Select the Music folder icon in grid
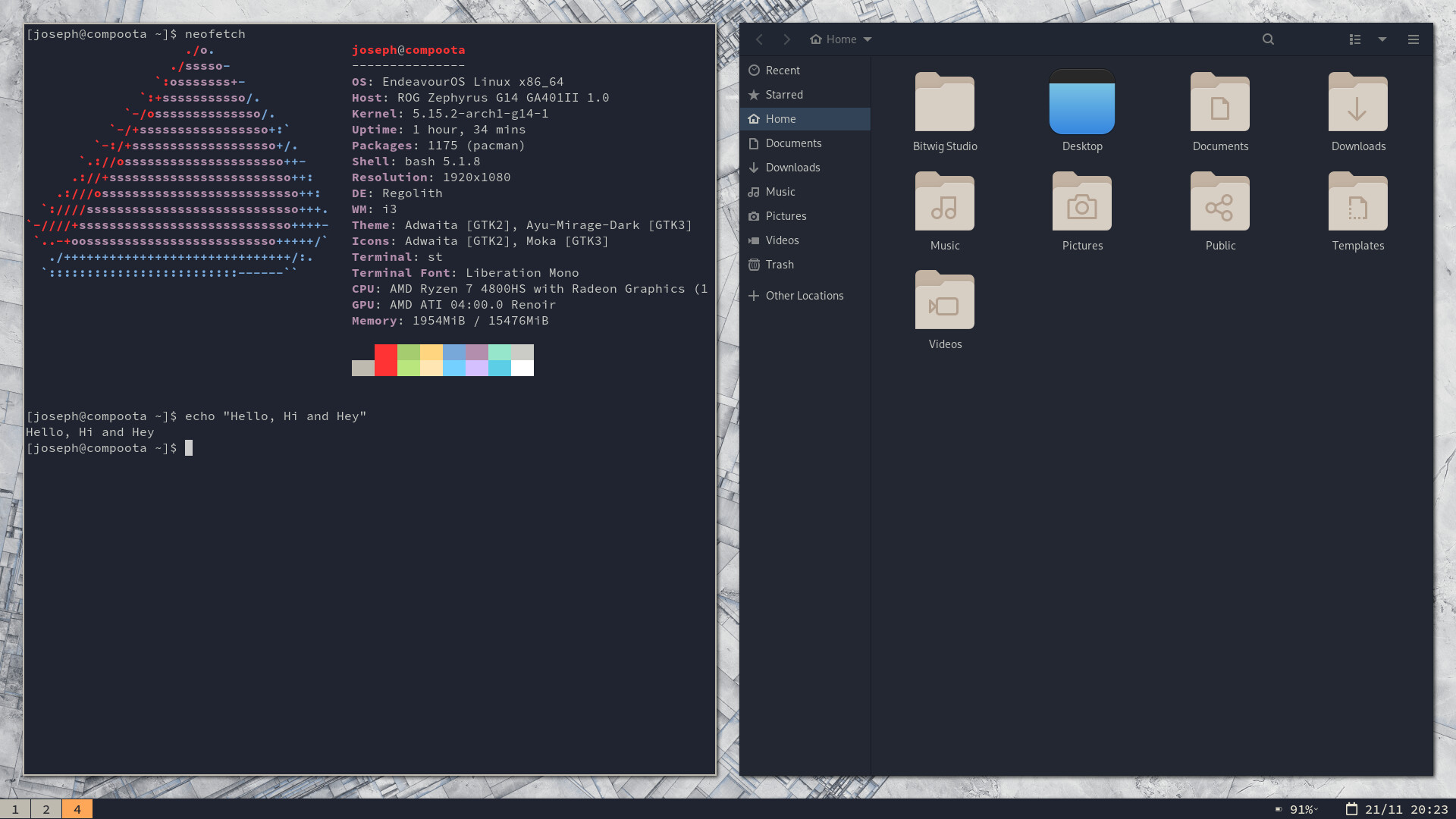This screenshot has width=1456, height=819. (945, 202)
